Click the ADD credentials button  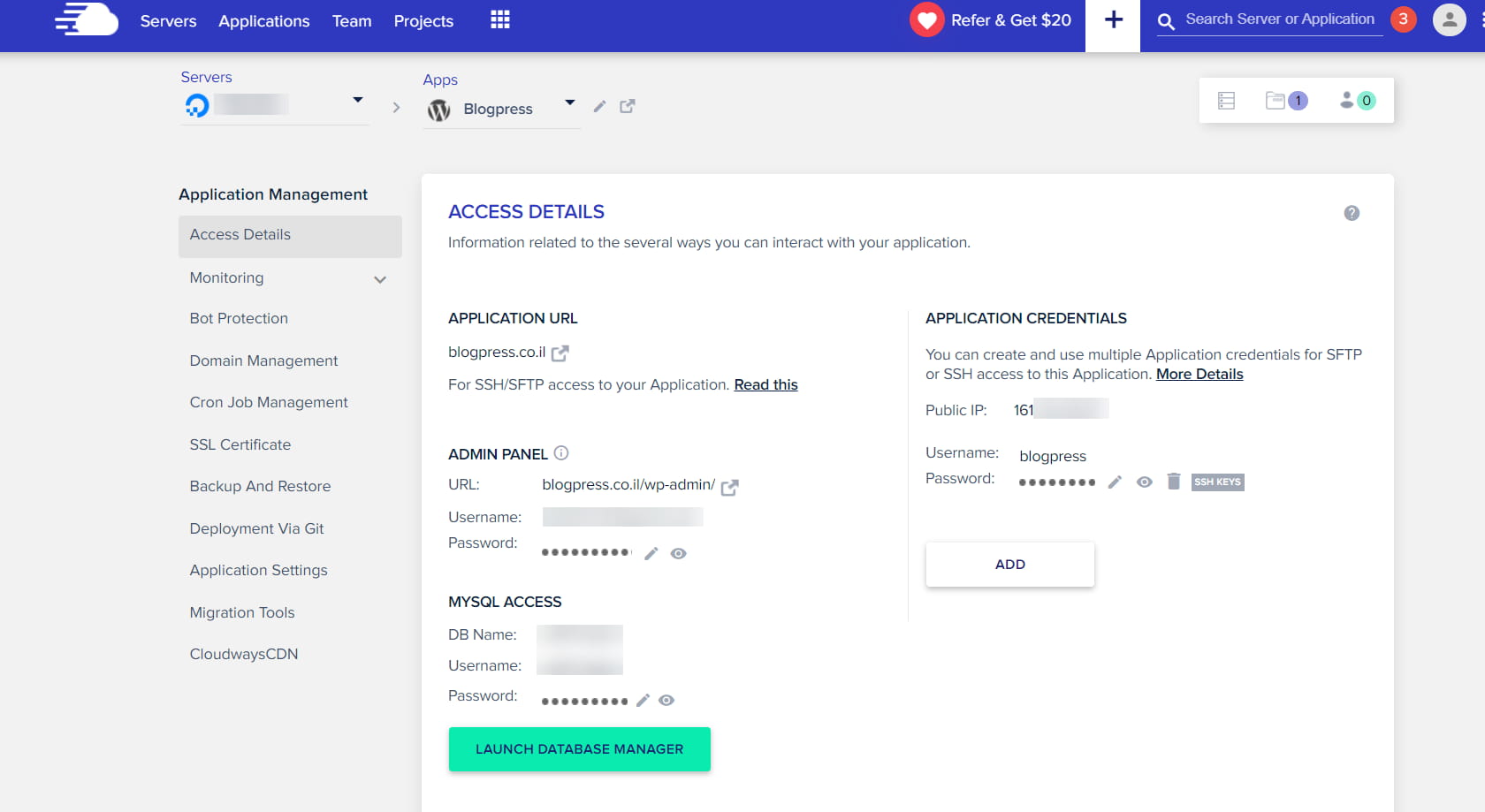click(1010, 565)
